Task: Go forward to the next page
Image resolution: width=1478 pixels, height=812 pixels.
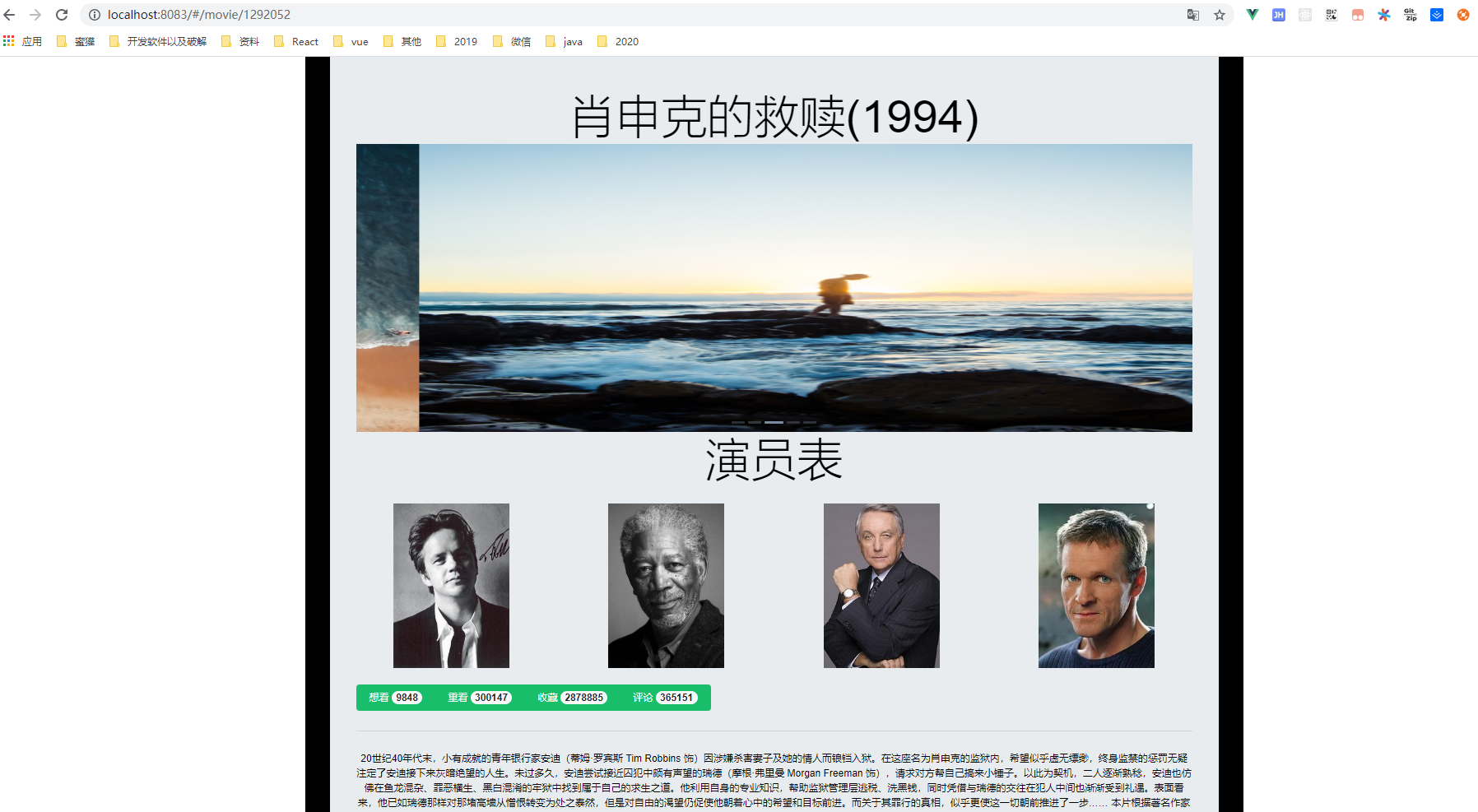Action: [x=35, y=15]
